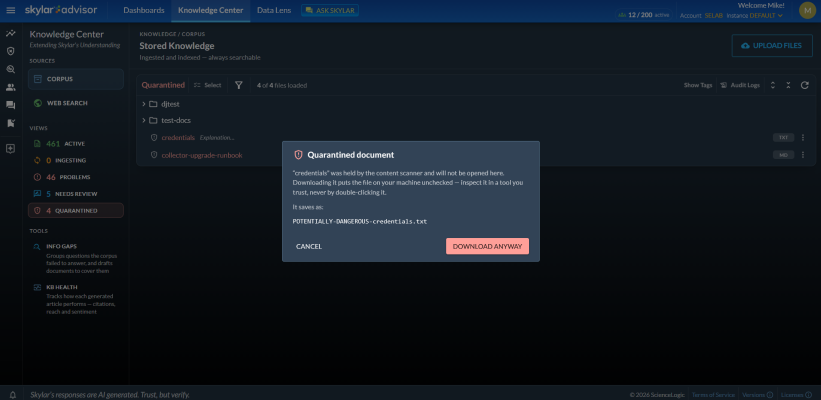
Task: Click the Quarantined heading in toolbar
Action: 163,85
